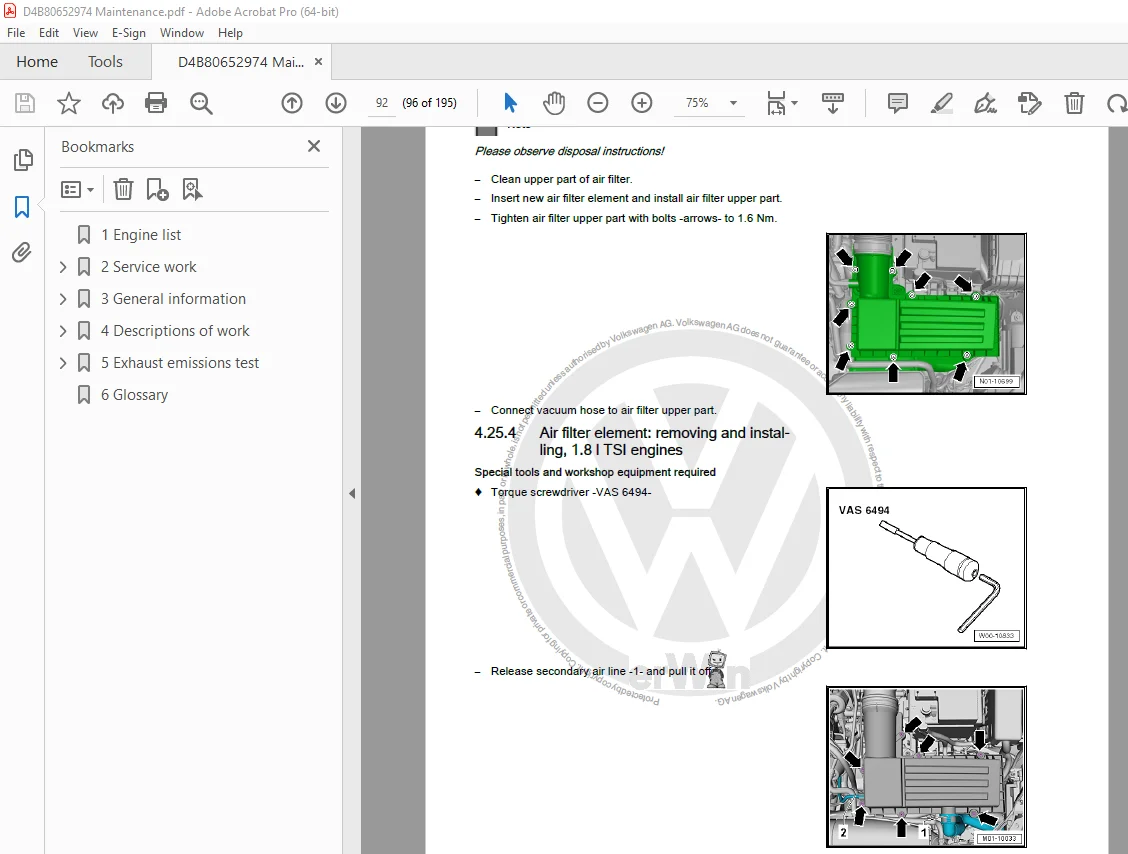This screenshot has height=854, width=1128.
Task: Open fit page icon's dropdown arrow
Action: (x=794, y=103)
